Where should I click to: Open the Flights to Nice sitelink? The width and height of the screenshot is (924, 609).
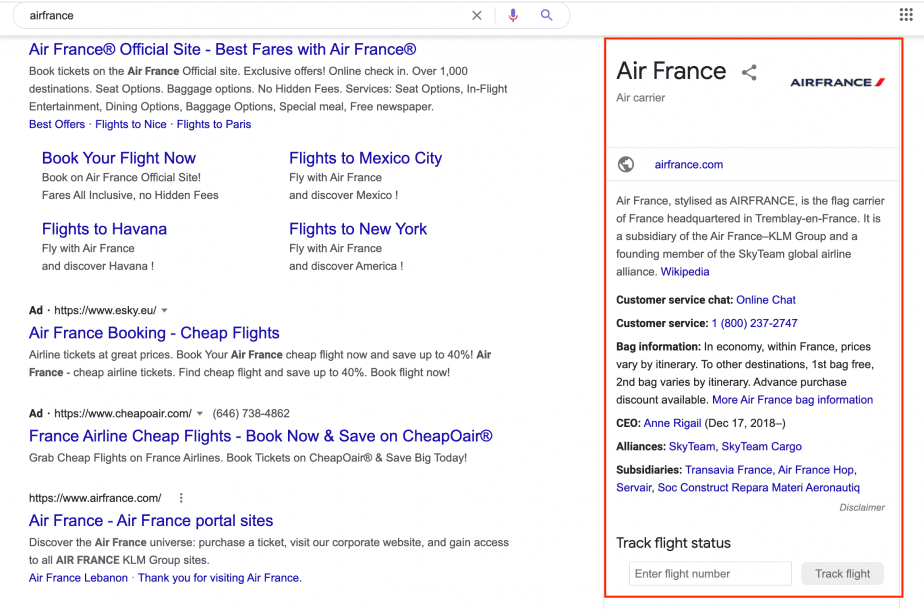tap(131, 124)
